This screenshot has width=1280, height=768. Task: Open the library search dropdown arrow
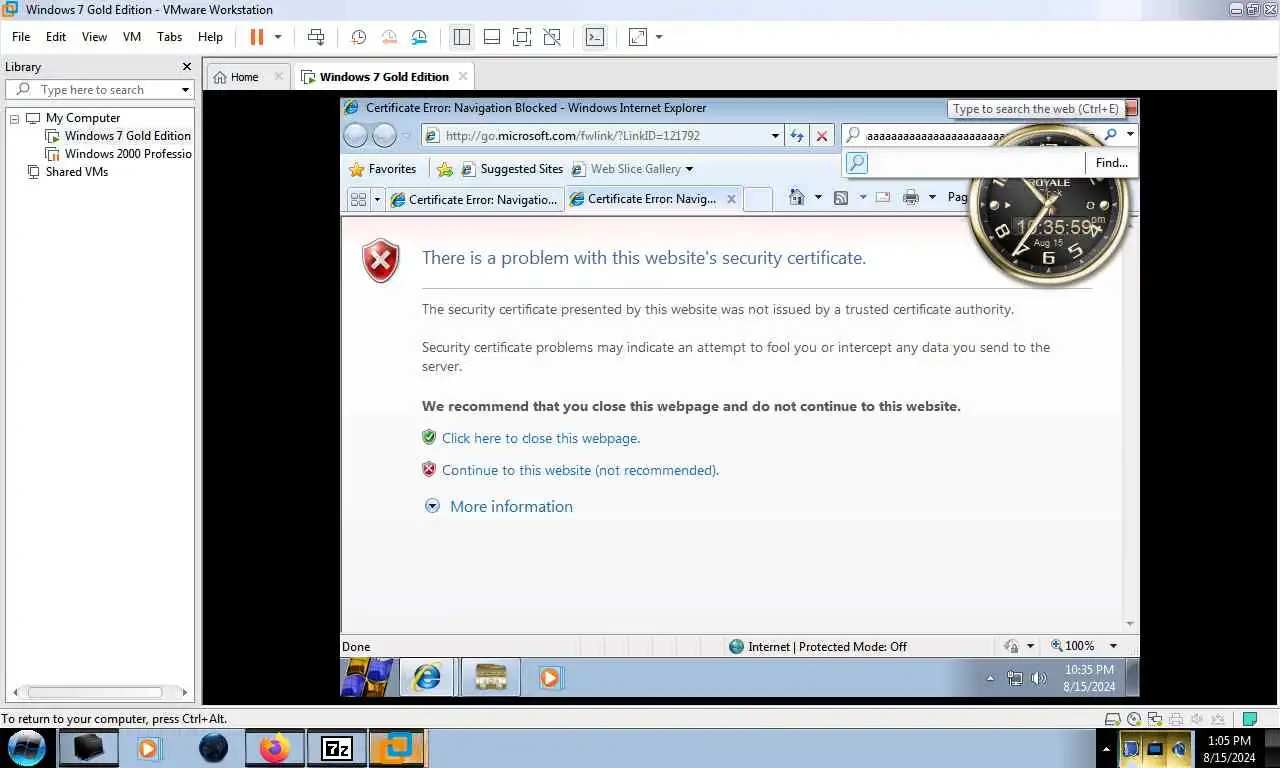185,90
